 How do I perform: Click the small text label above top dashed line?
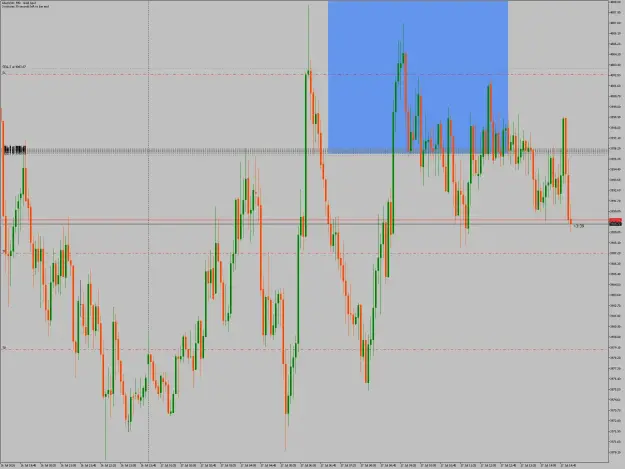pos(14,67)
